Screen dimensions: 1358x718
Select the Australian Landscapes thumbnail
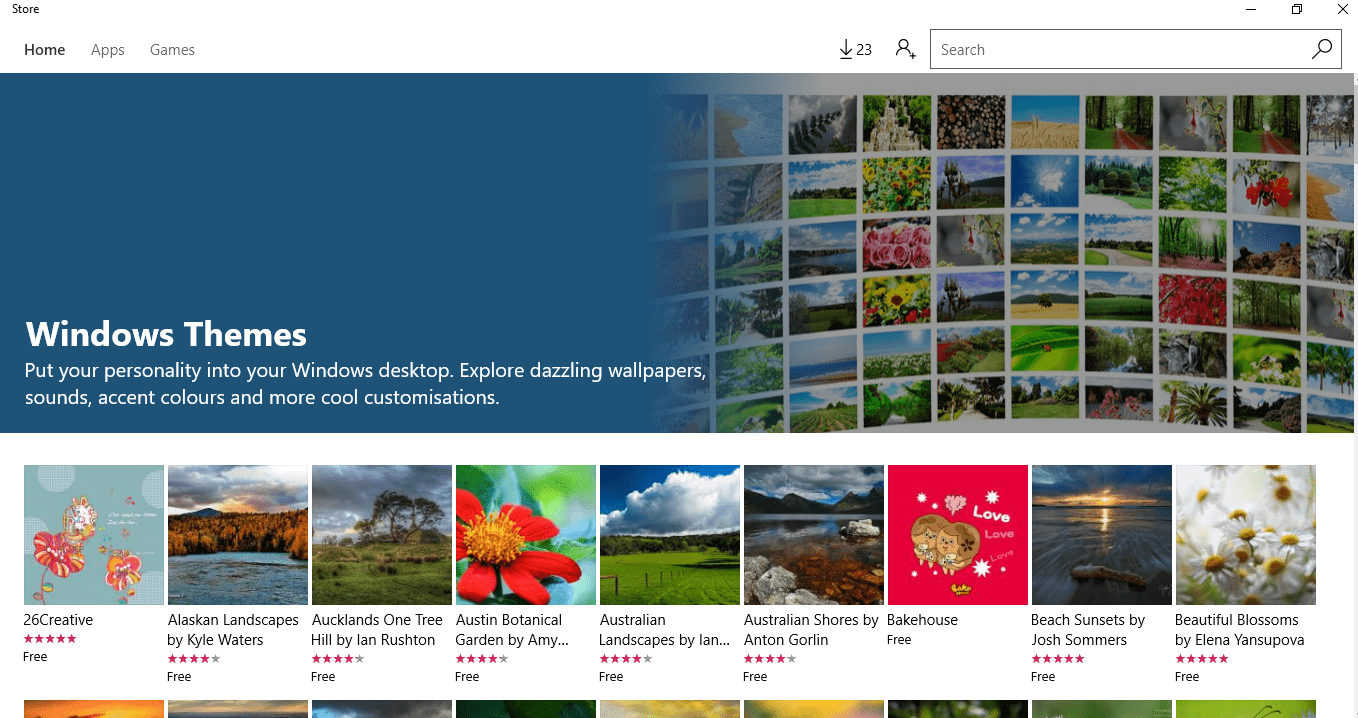point(670,535)
